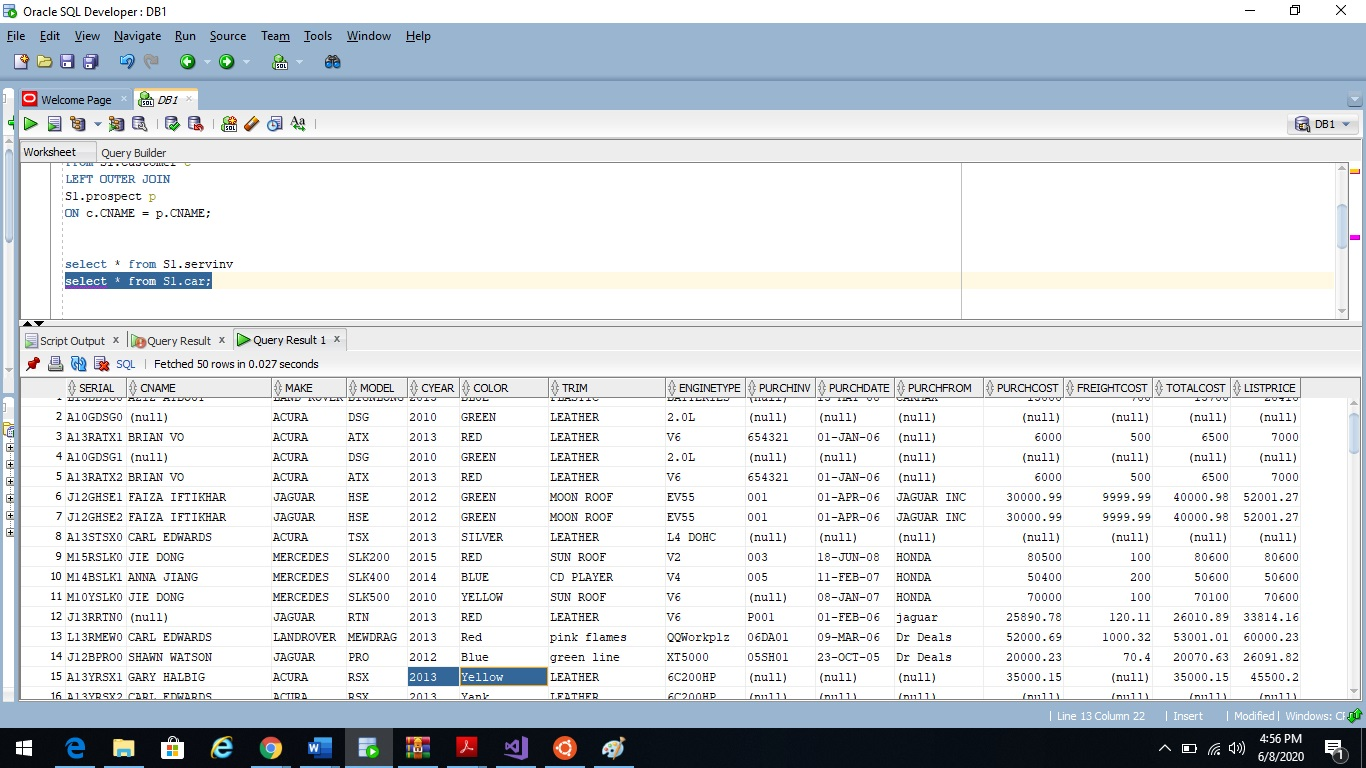Click the binoculars search icon in main toolbar
Image resolution: width=1366 pixels, height=768 pixels.
332,61
